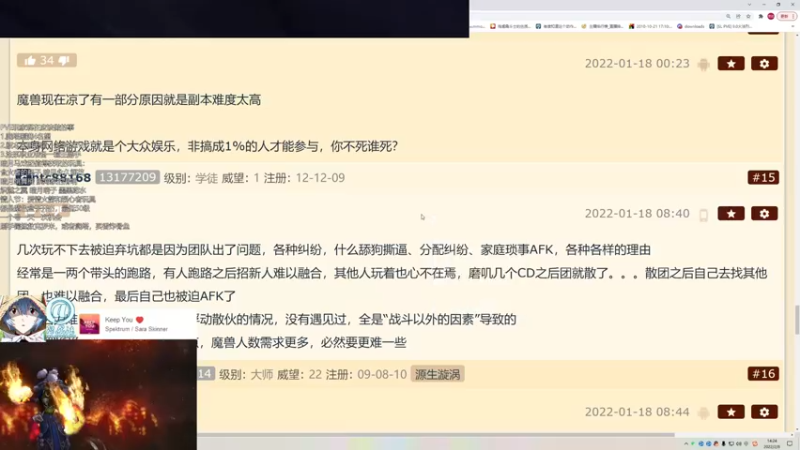Upvote the post with 34 likes
800x450 pixels.
30,61
